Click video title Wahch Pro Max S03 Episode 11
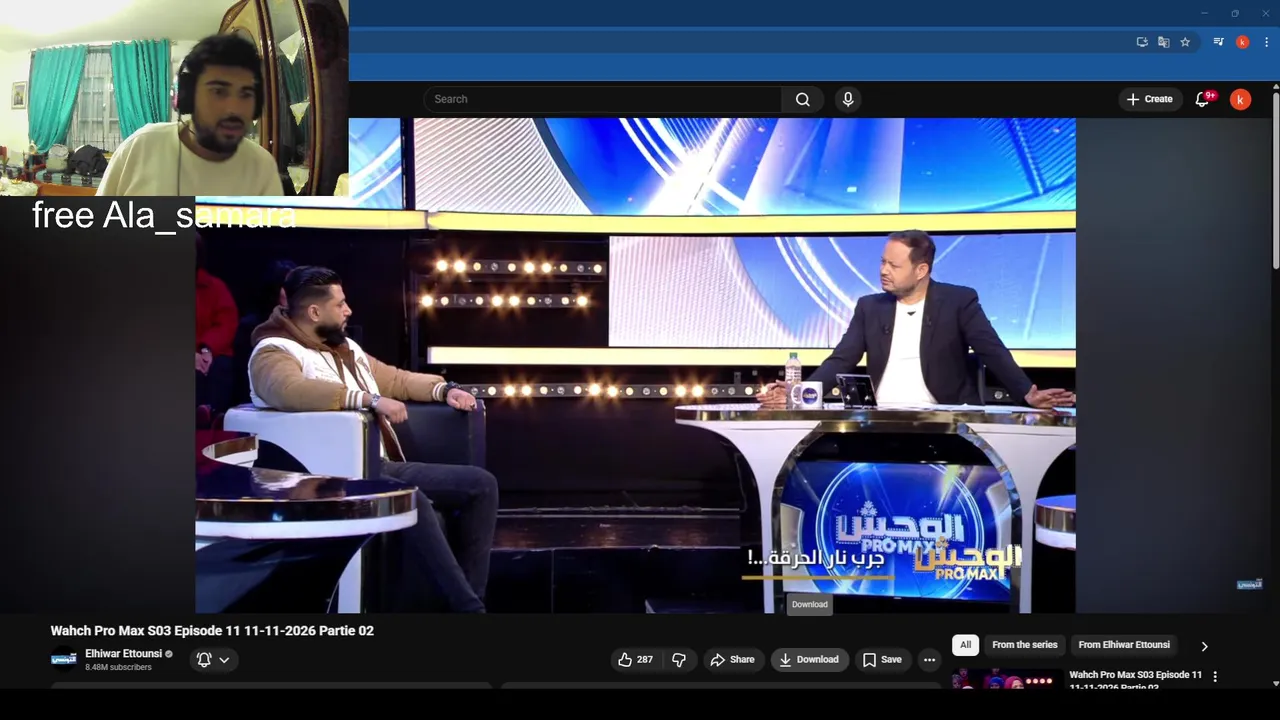 click(x=212, y=631)
